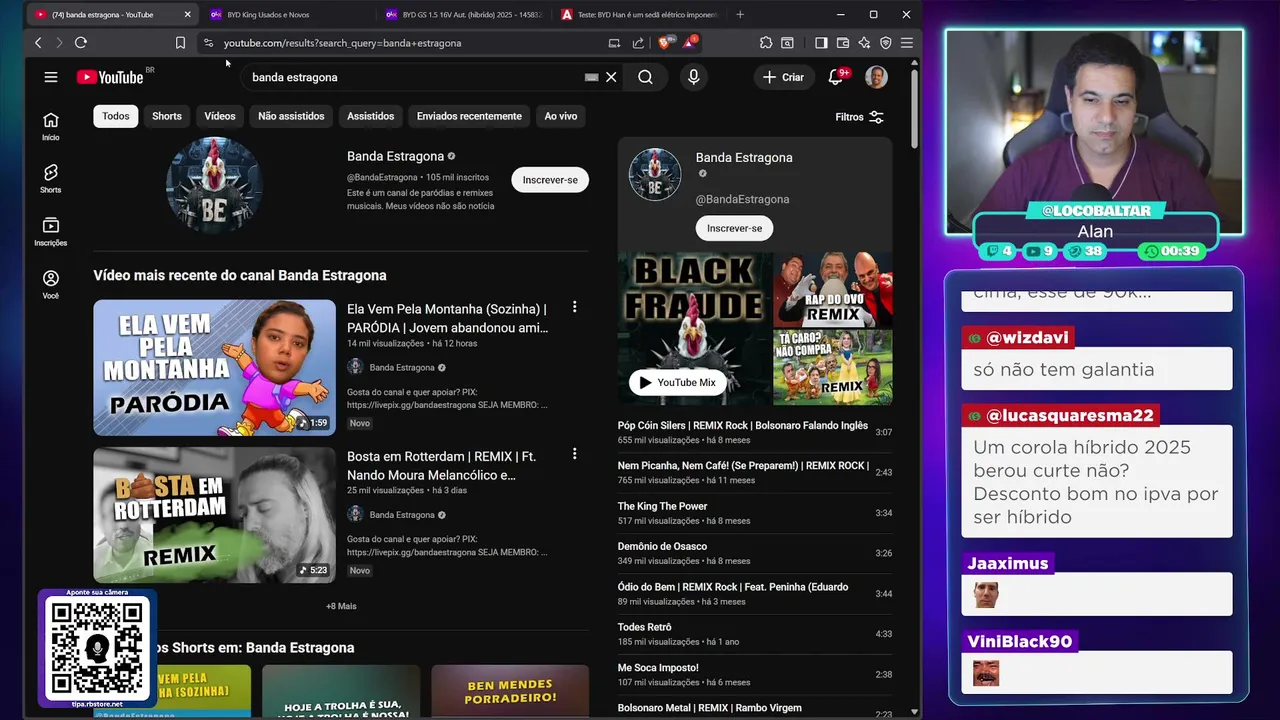Expand the +8 Mais videos link

[x=341, y=606]
